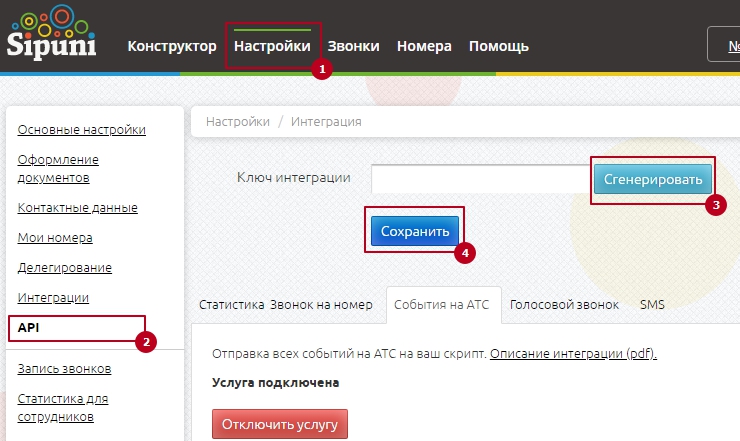Click the blue Сохранить button
This screenshot has width=740, height=441.
coord(415,231)
